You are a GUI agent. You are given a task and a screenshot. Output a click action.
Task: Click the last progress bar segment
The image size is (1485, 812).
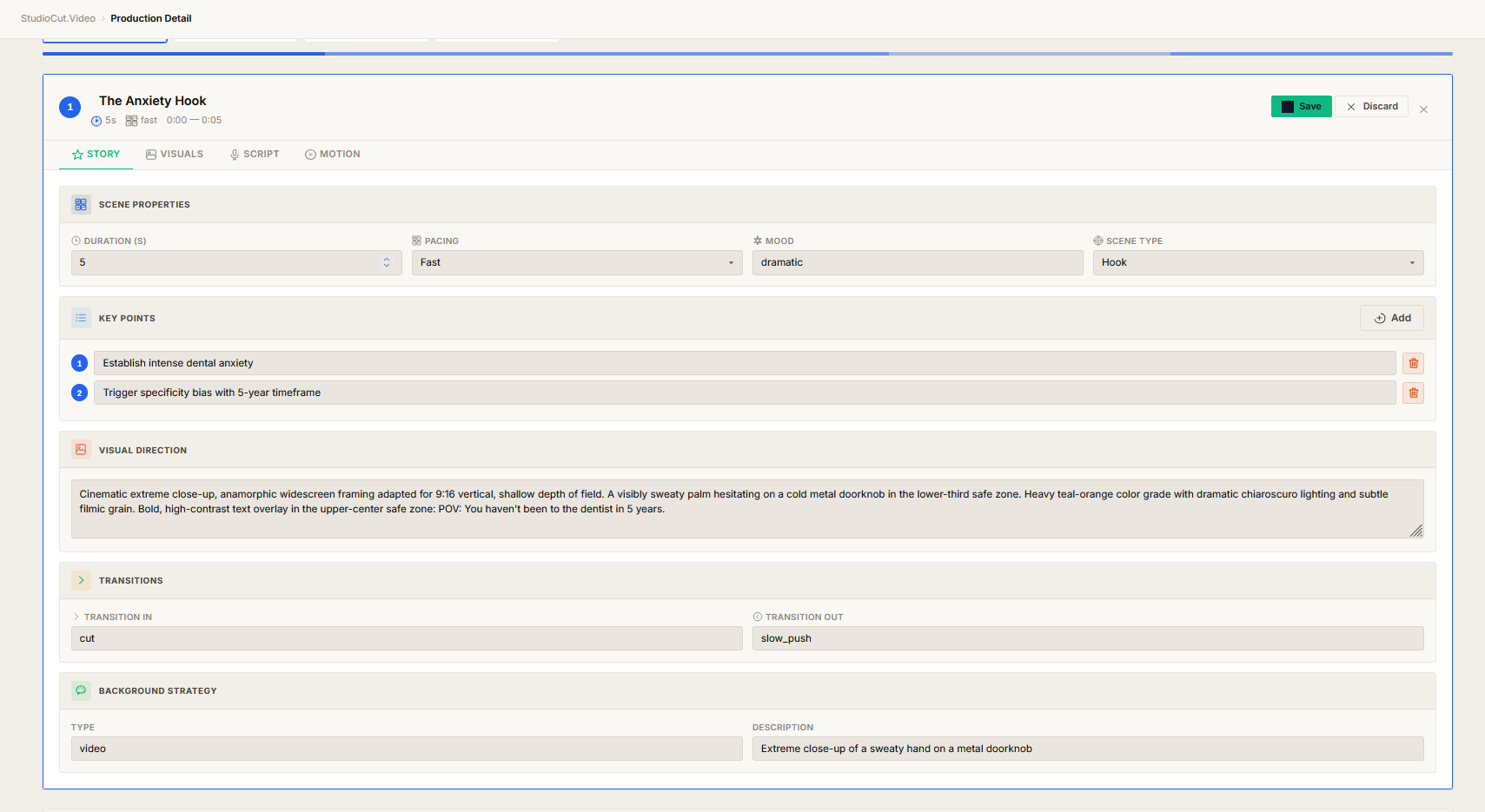pos(1311,54)
